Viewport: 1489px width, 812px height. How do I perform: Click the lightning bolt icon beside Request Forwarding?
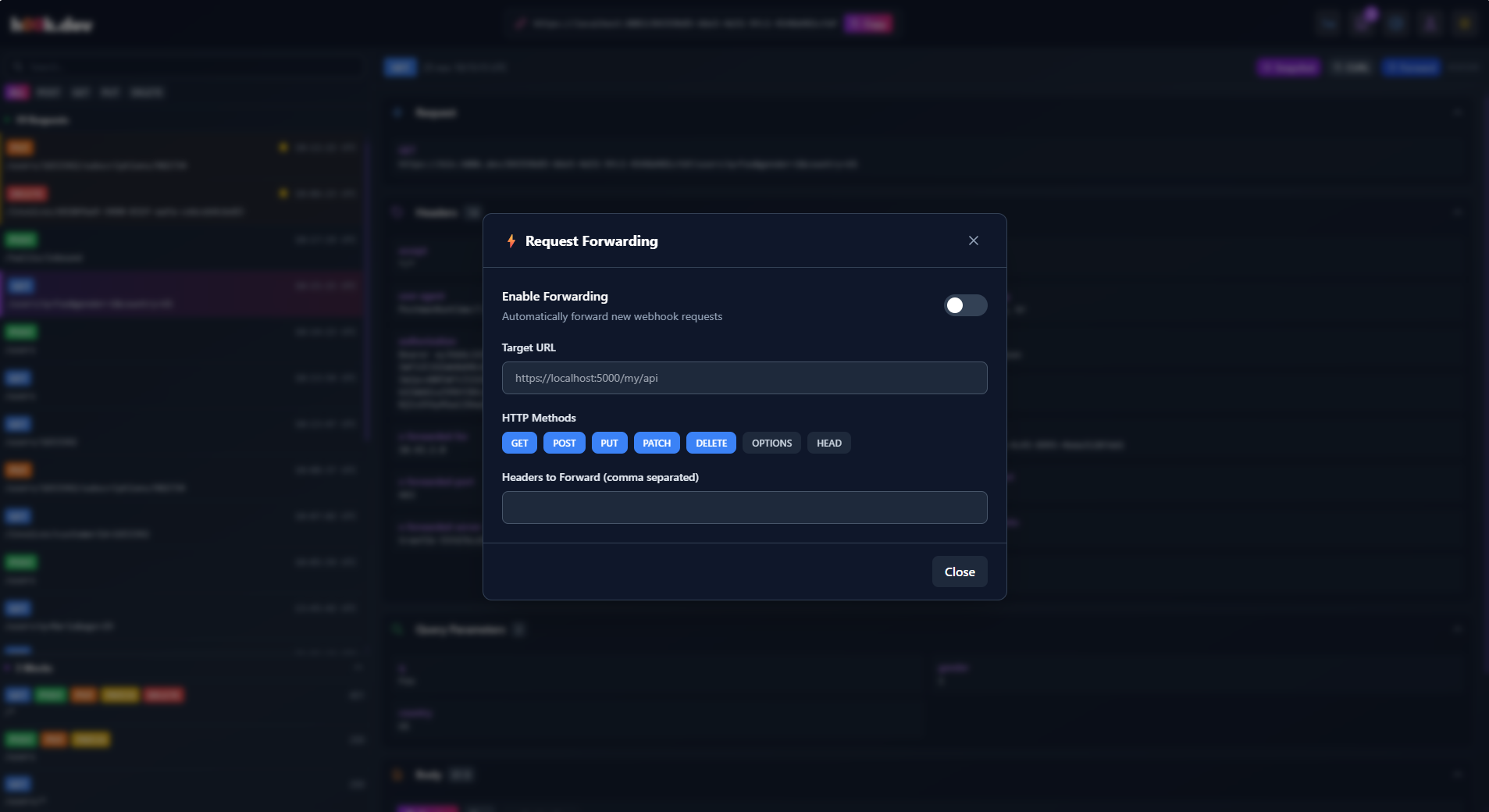click(511, 240)
